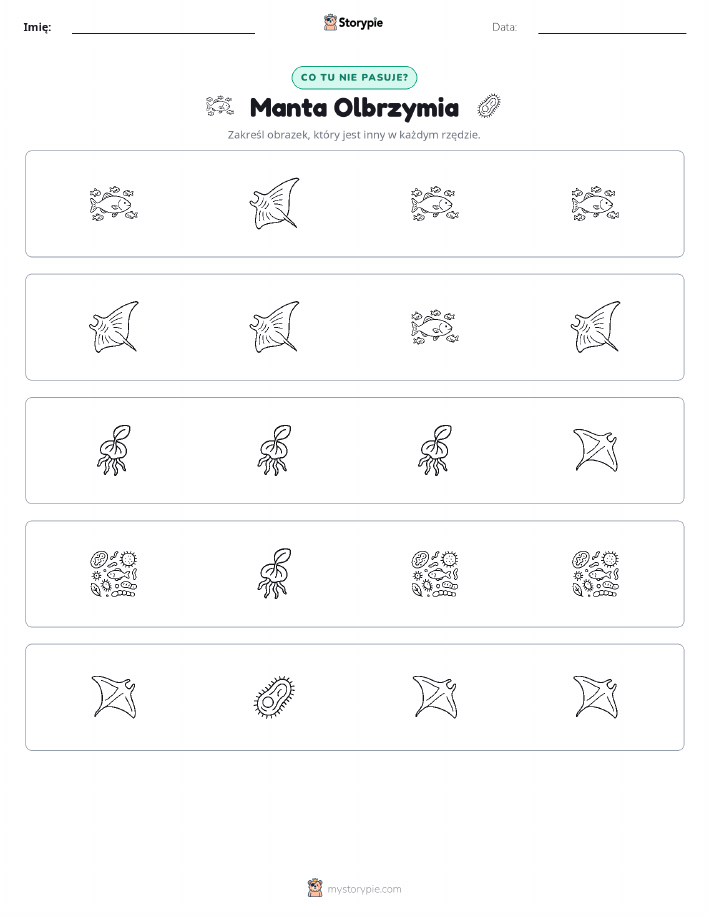Click the fish icon left of the title
This screenshot has height=917, width=709.
[219, 107]
